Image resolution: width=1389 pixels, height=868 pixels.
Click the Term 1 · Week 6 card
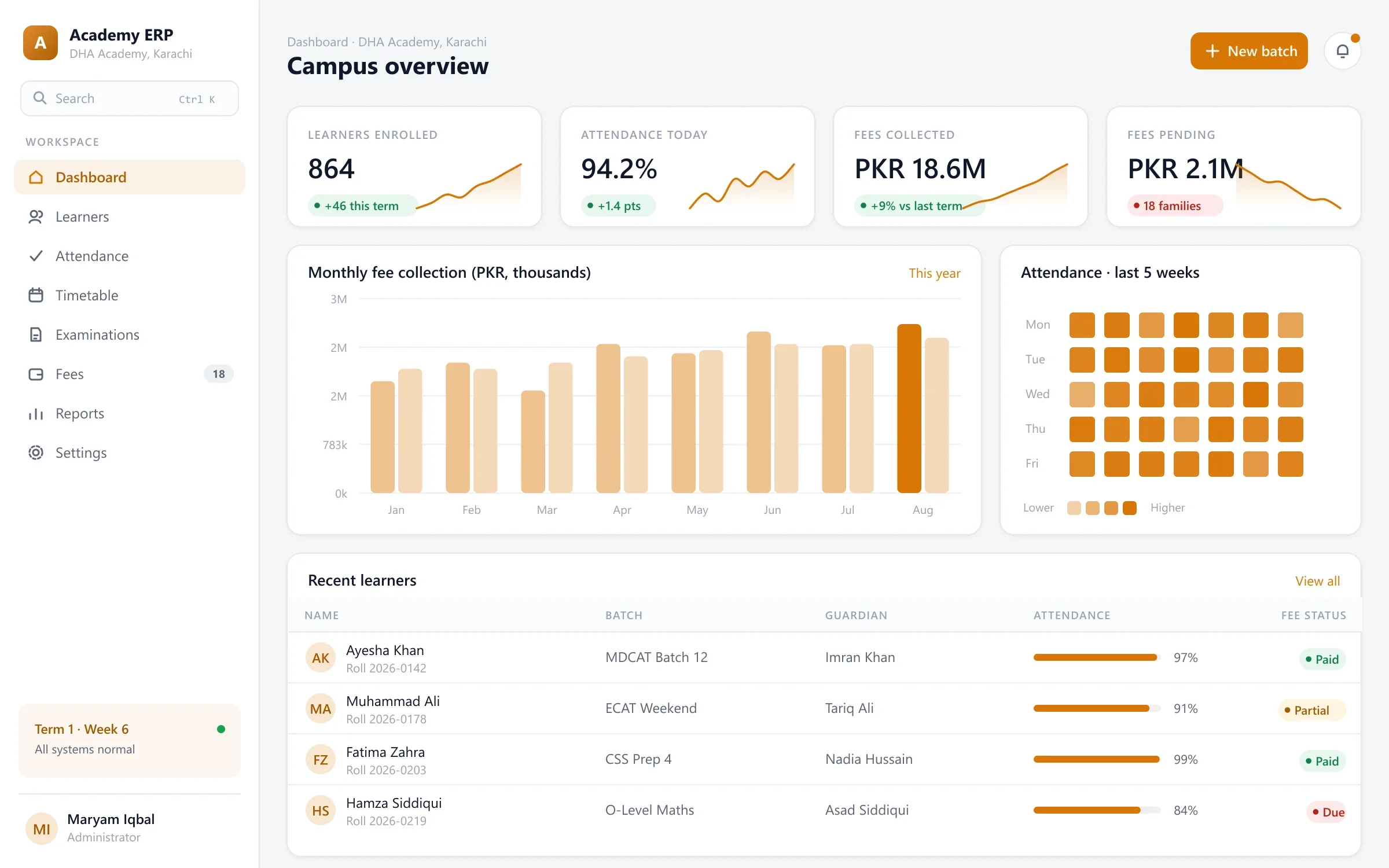(130, 740)
